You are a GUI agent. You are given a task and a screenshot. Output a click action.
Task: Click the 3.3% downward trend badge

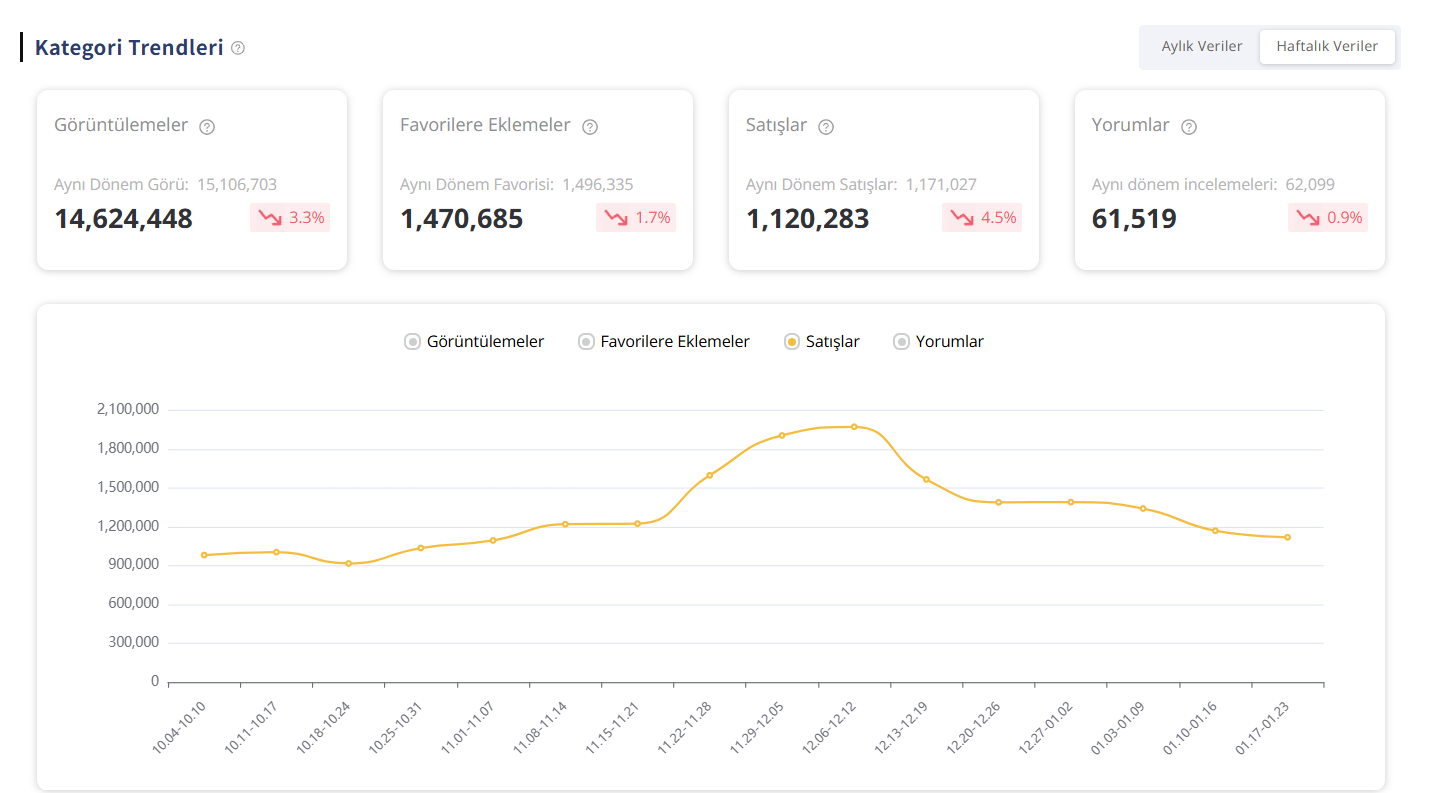point(290,217)
